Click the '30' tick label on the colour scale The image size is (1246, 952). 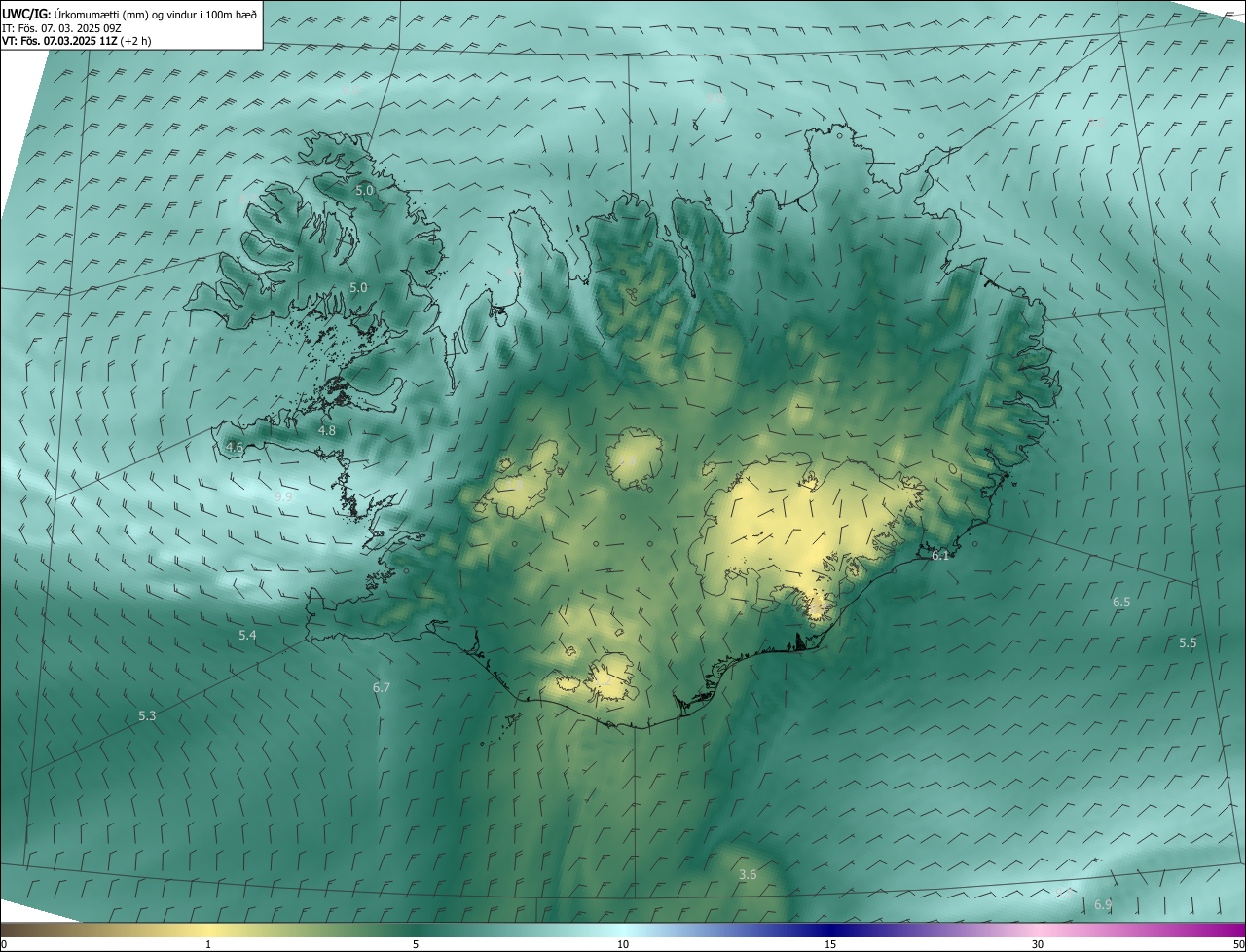pyautogui.click(x=1038, y=945)
